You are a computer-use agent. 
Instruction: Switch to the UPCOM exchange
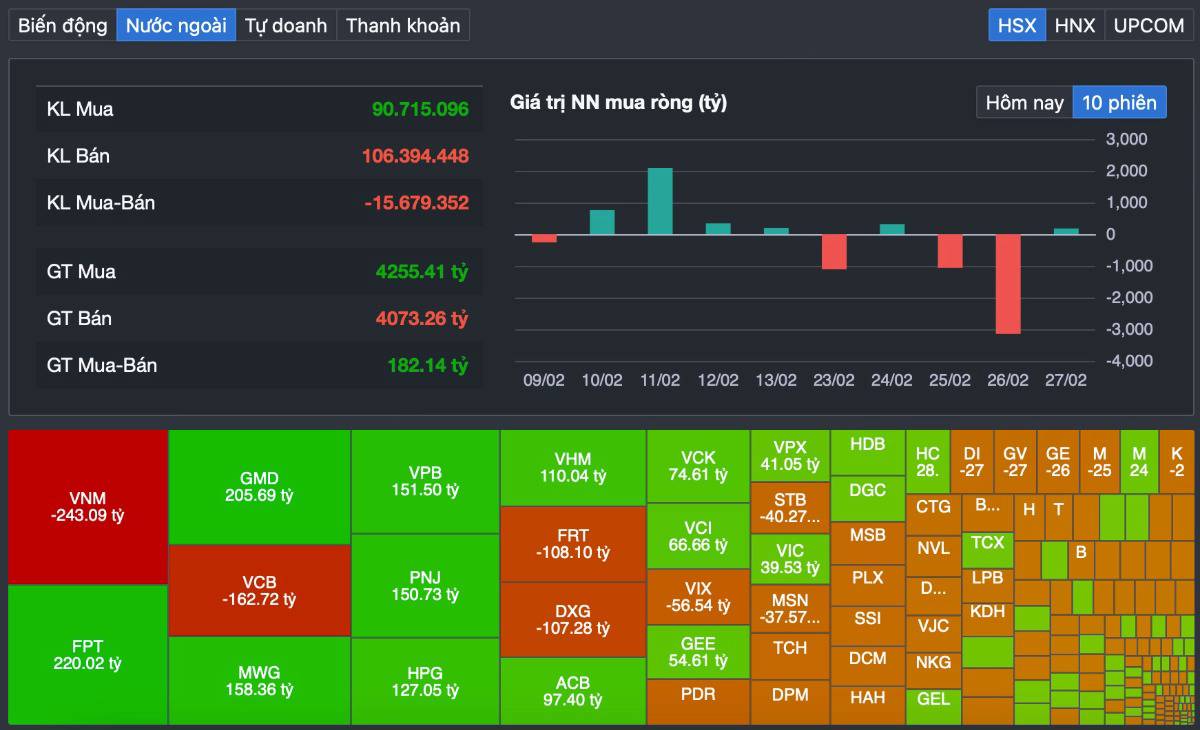1148,25
